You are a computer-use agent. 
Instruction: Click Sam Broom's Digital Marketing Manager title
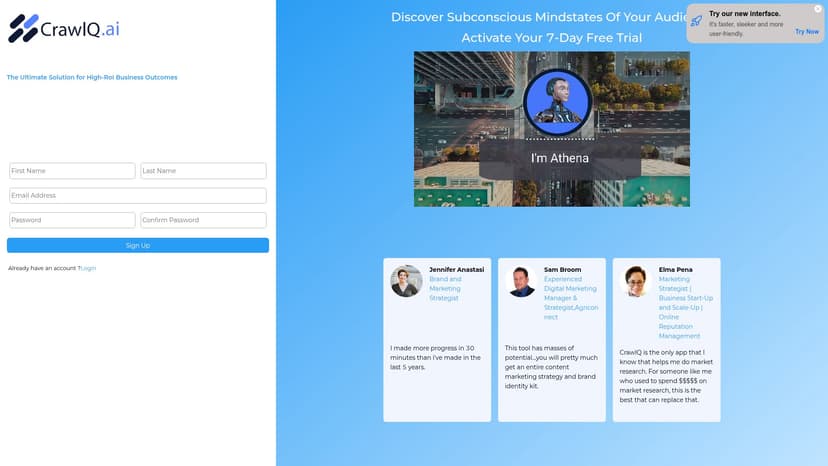pyautogui.click(x=570, y=298)
